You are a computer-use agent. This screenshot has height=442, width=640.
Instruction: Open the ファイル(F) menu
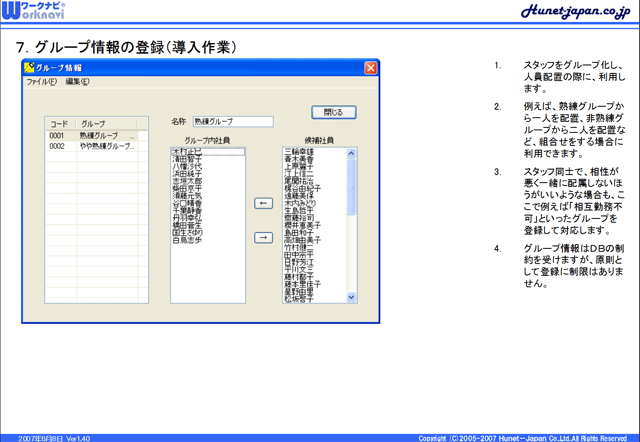pyautogui.click(x=41, y=82)
